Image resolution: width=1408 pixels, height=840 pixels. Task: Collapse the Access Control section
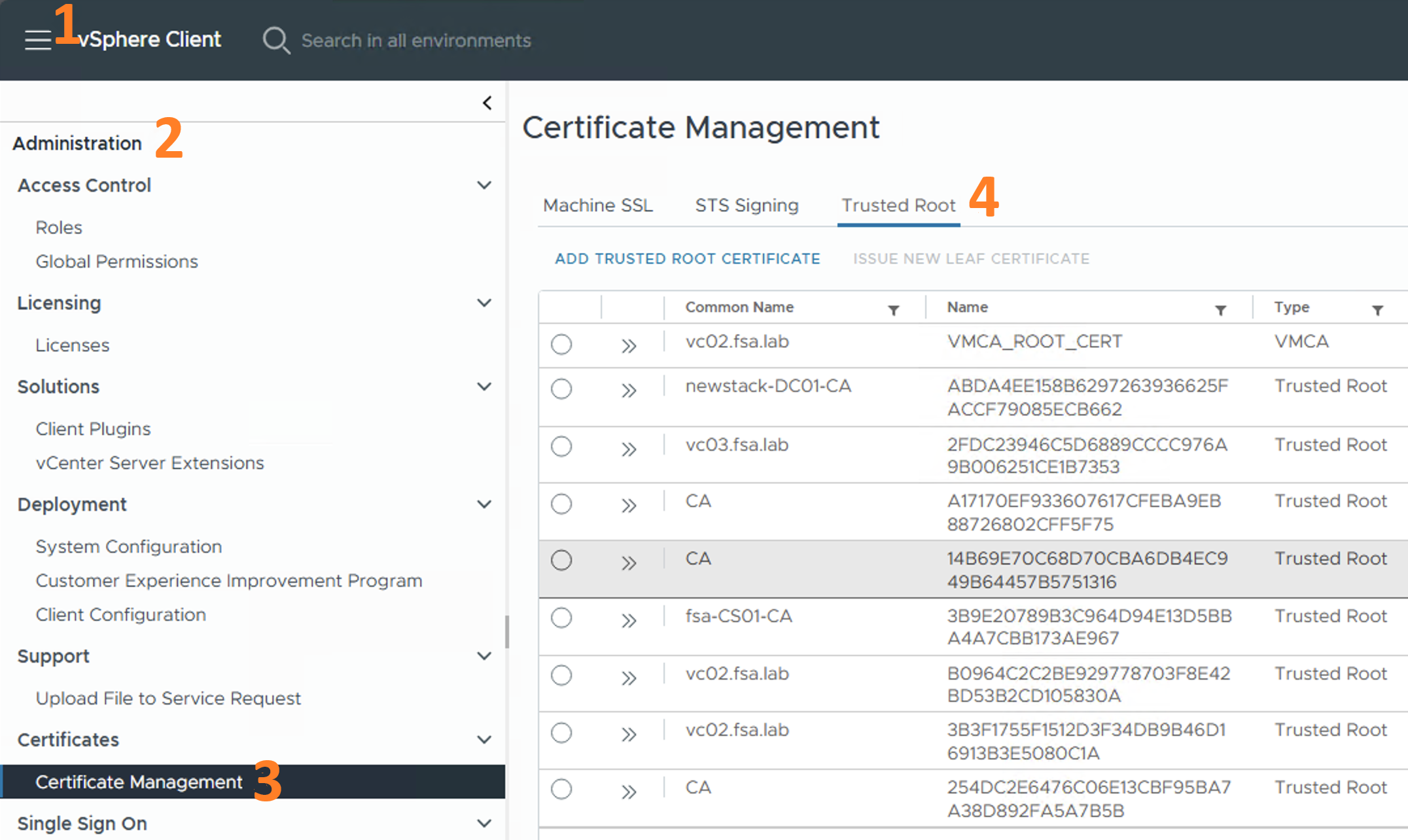click(484, 185)
